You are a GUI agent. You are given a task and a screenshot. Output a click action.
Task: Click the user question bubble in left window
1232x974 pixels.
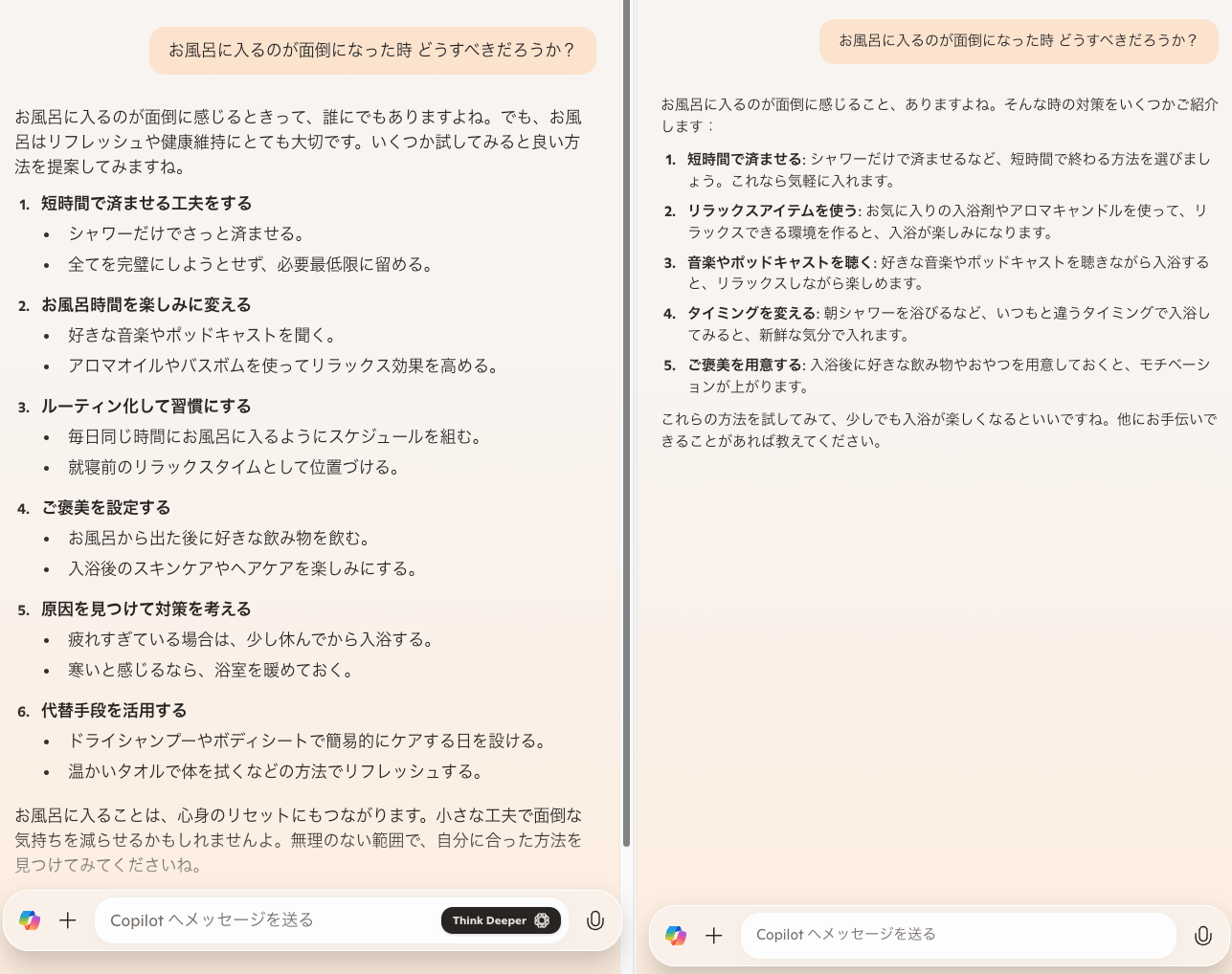(372, 50)
